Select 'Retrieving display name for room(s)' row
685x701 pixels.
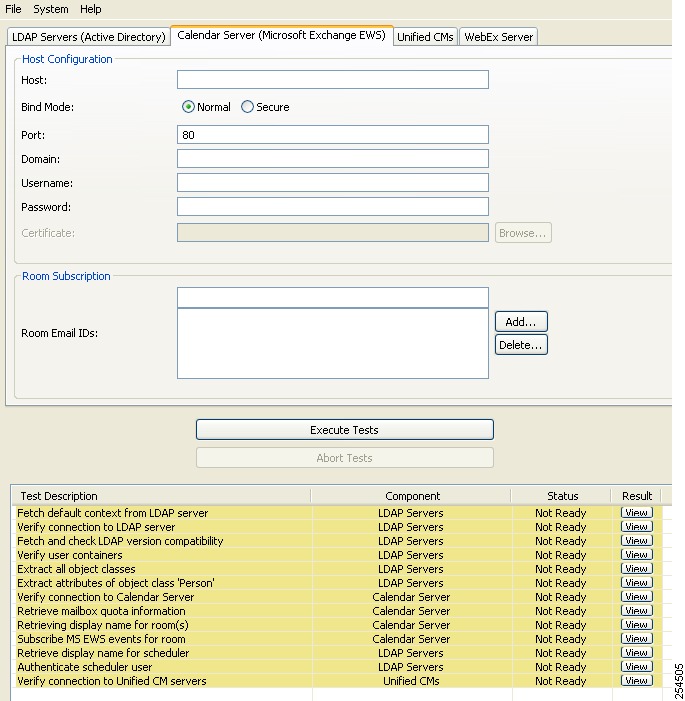(x=103, y=625)
